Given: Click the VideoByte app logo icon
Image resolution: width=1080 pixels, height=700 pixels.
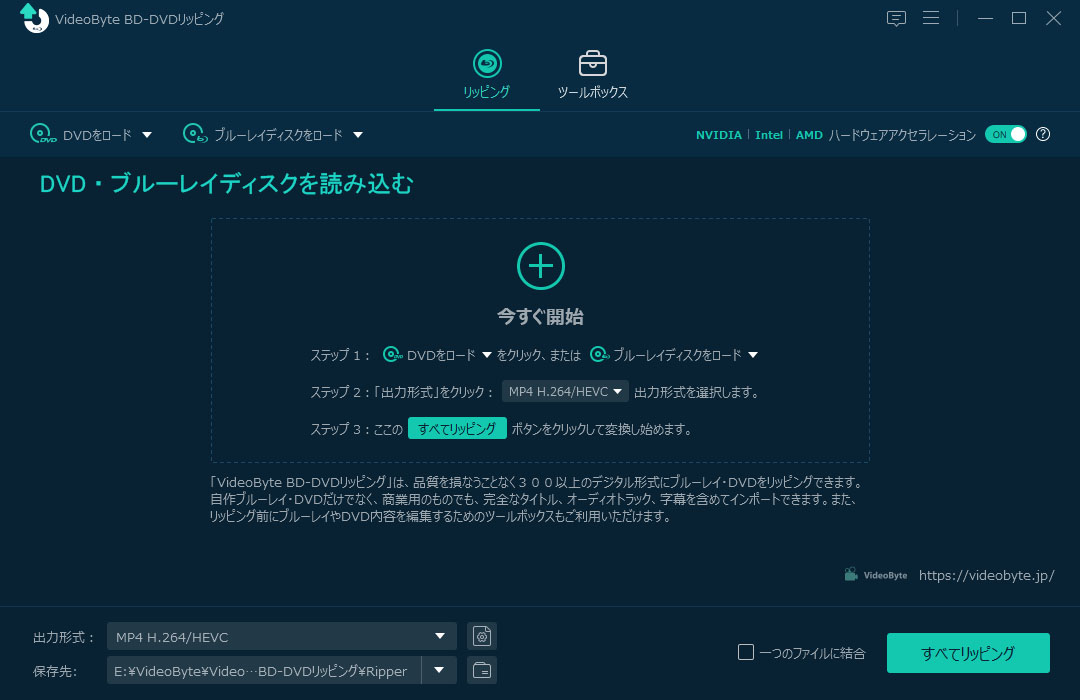Looking at the screenshot, I should (34, 18).
